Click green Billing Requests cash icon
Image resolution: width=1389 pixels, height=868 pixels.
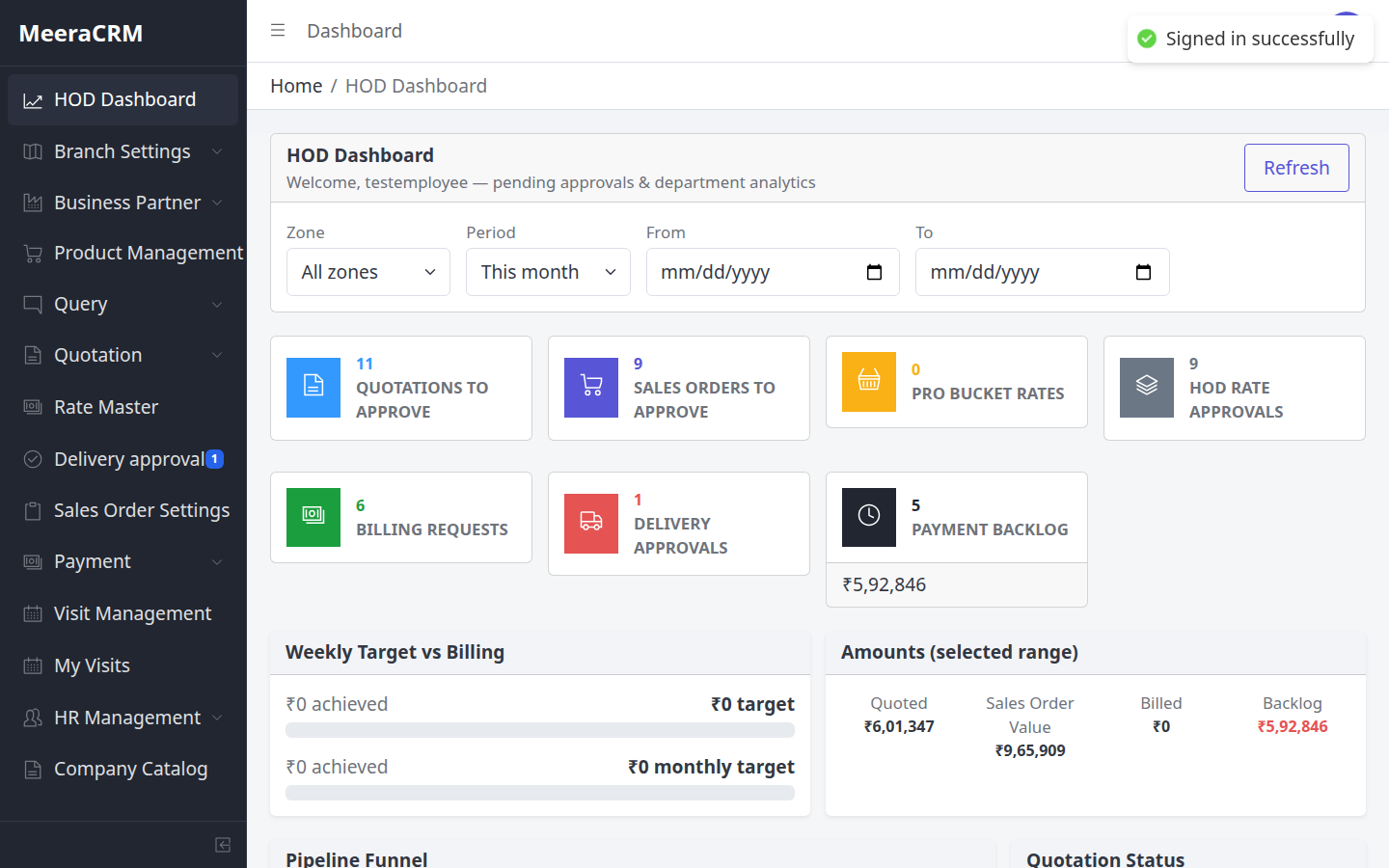(313, 517)
